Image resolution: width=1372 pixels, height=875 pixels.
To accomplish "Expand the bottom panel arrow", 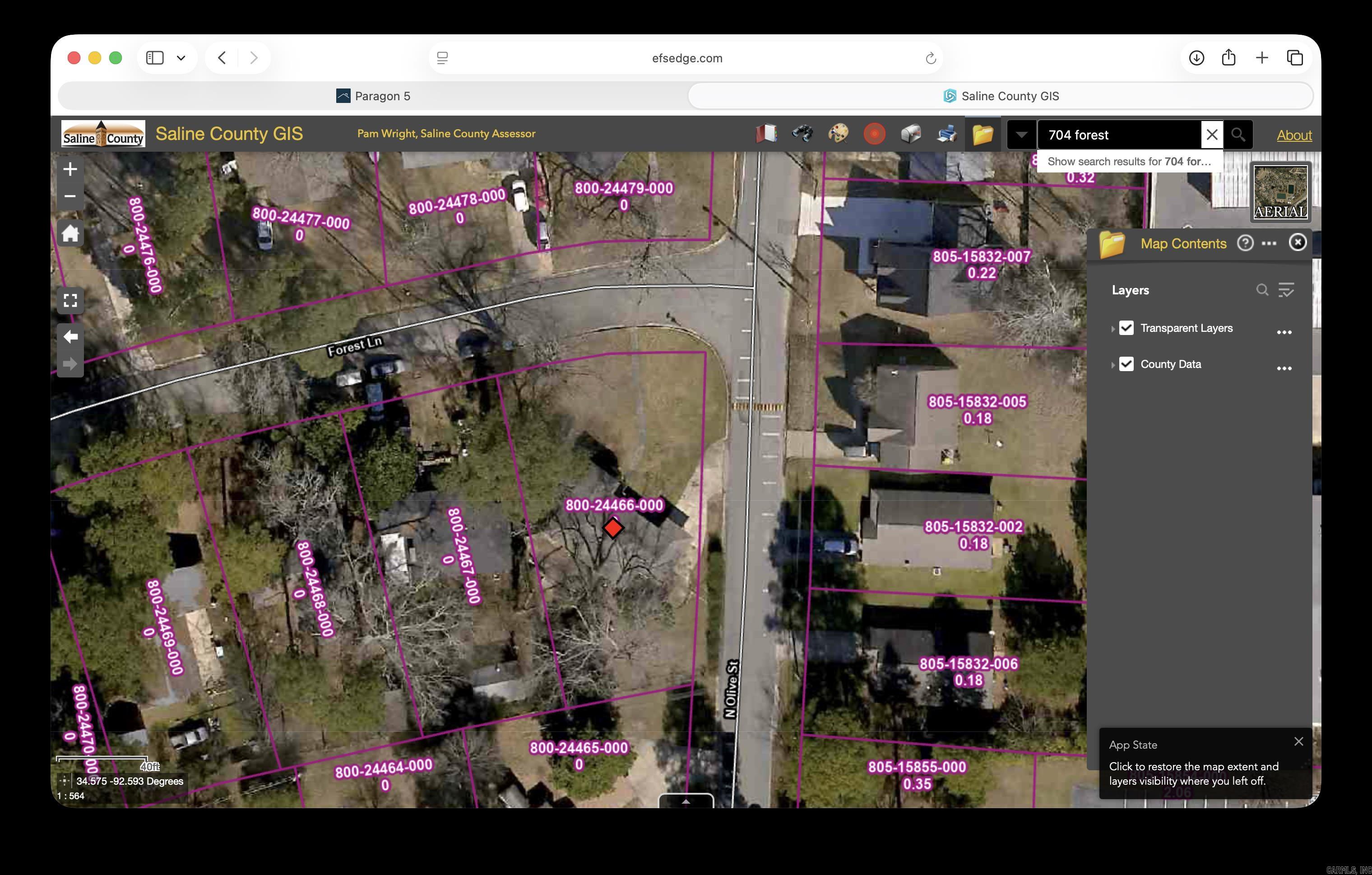I will click(x=686, y=801).
